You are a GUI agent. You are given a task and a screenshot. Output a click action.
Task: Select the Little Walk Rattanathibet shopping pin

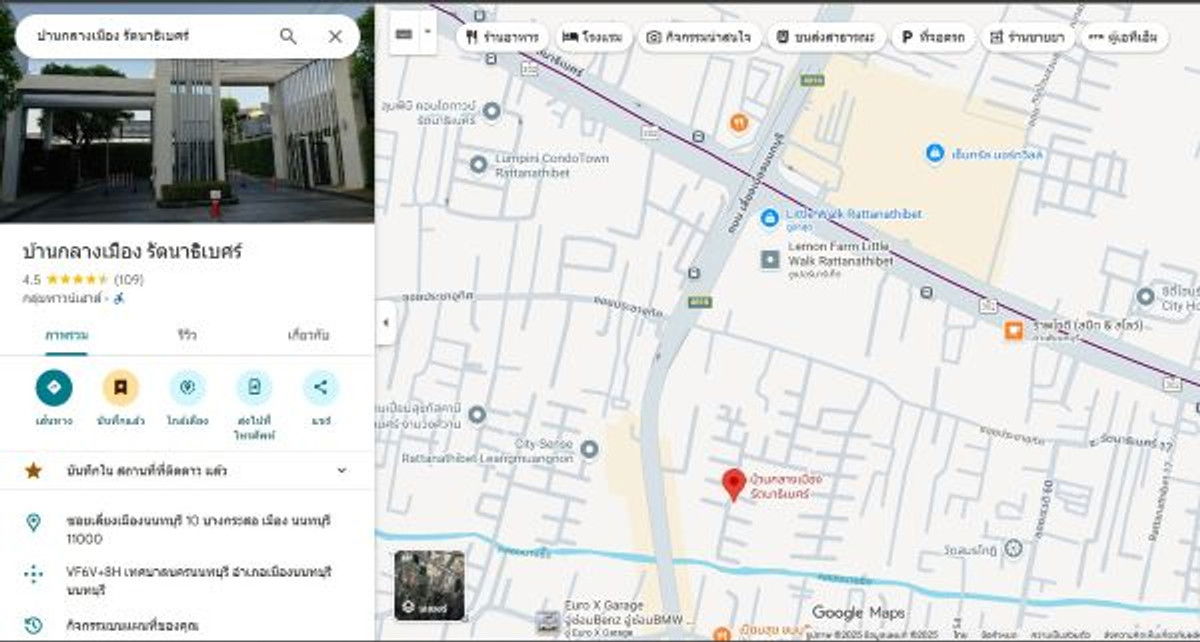pyautogui.click(x=769, y=217)
